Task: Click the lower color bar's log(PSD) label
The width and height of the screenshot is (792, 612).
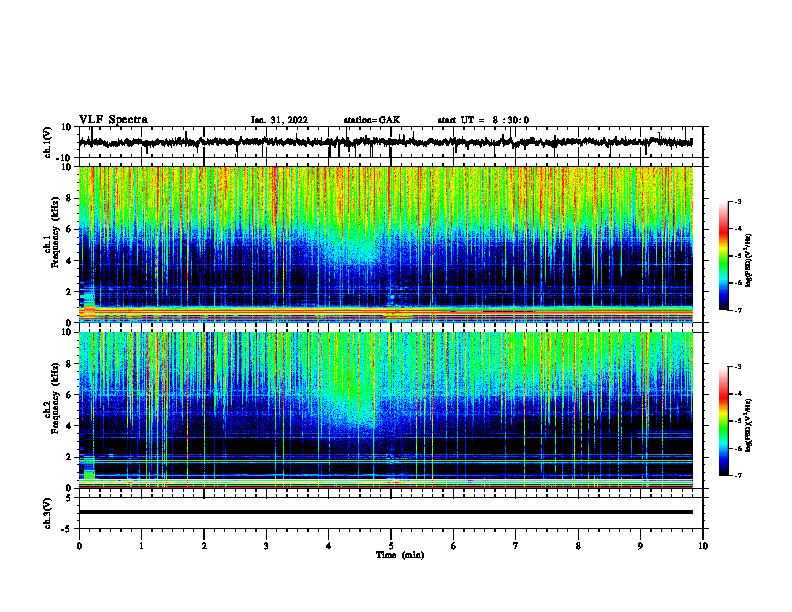Action: [x=748, y=425]
